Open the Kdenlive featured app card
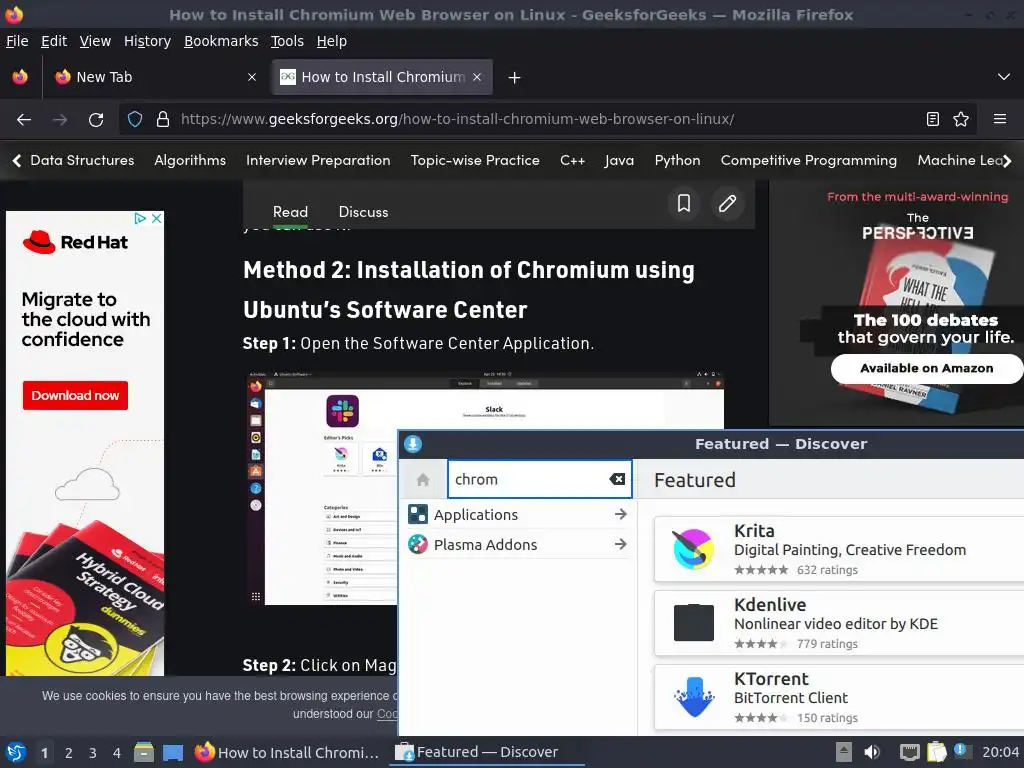 [x=839, y=623]
